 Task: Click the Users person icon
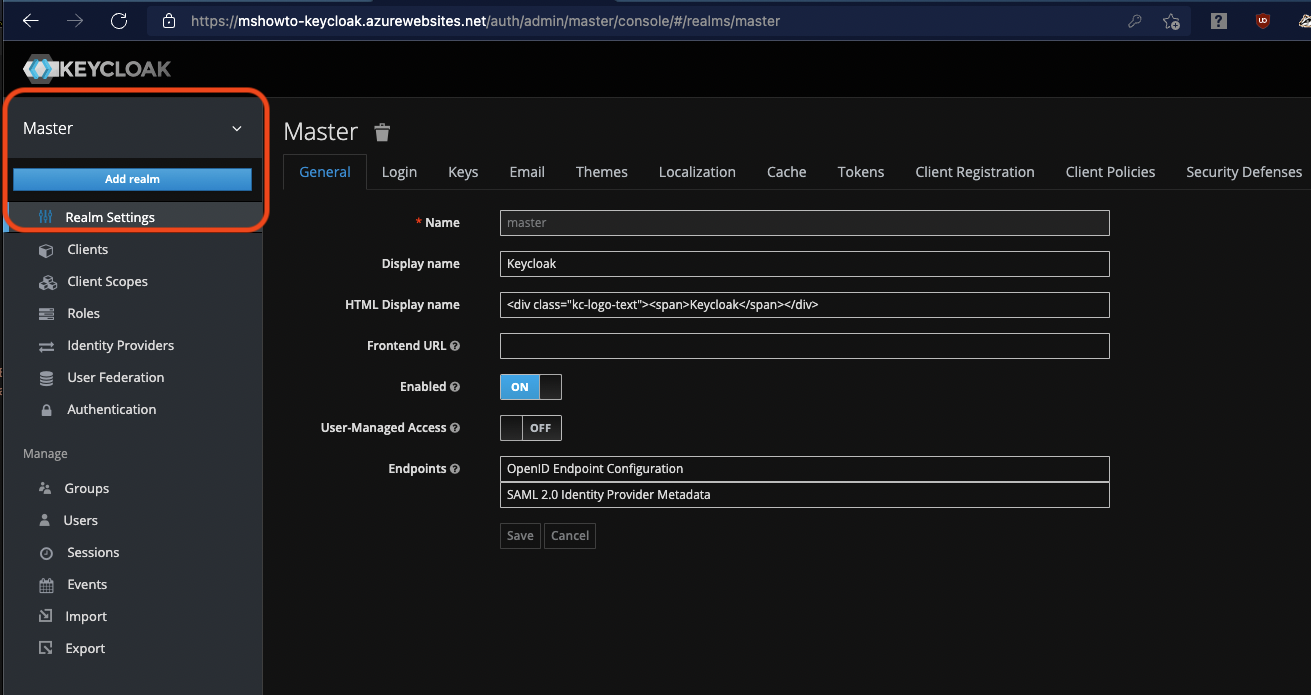tap(45, 520)
